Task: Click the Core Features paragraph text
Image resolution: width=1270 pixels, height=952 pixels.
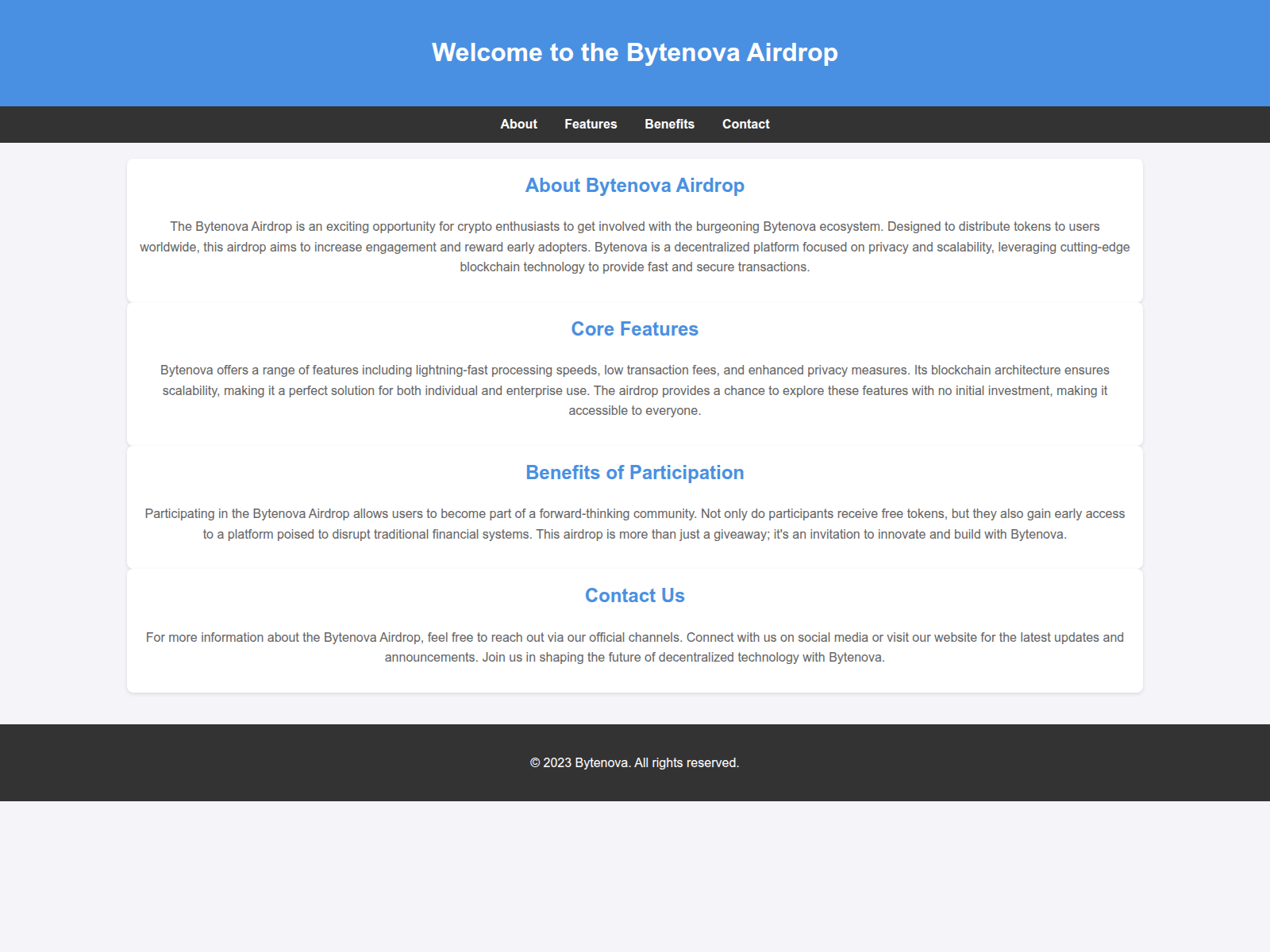Action: pos(635,390)
